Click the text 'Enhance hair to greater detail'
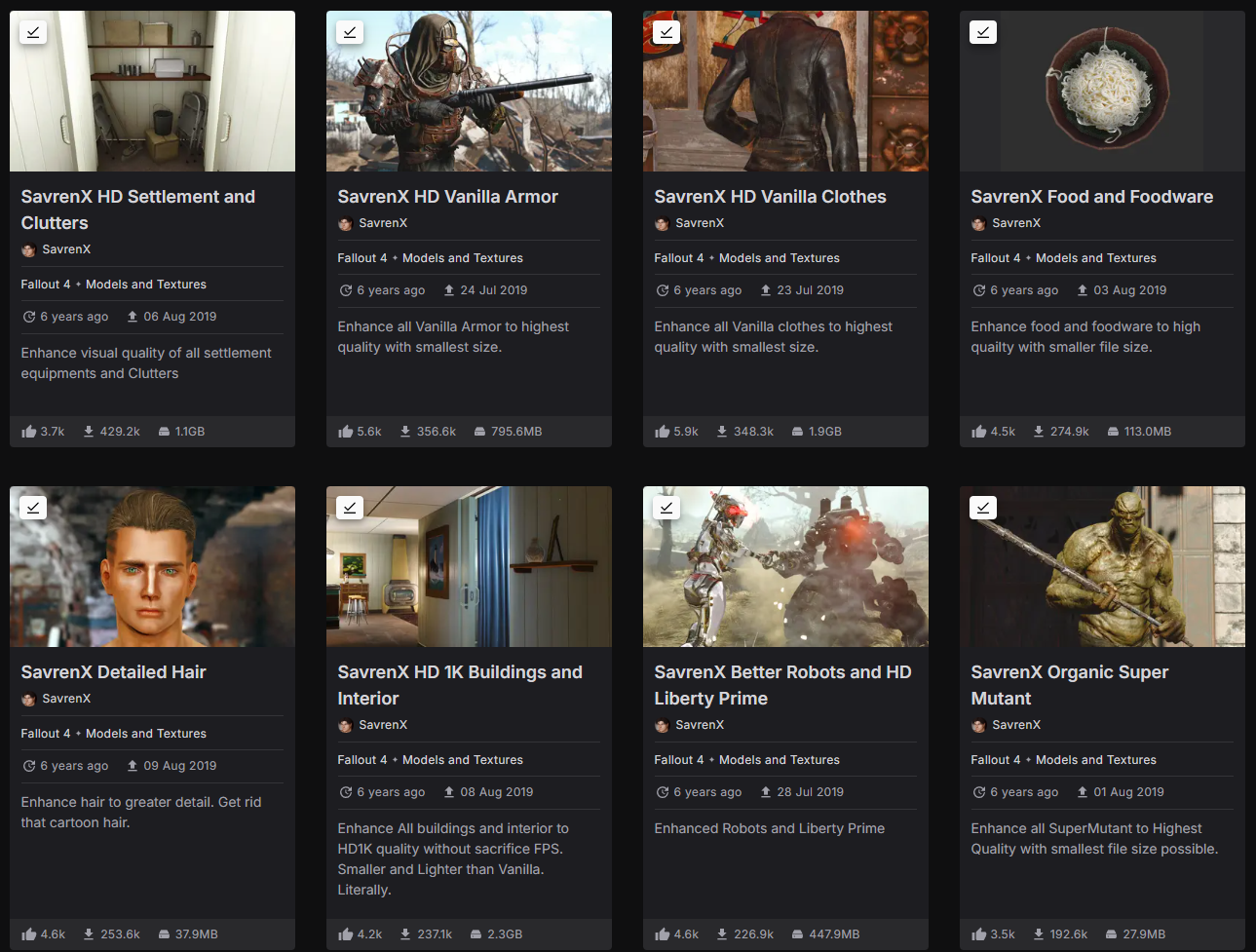The height and width of the screenshot is (952, 1256). (116, 802)
